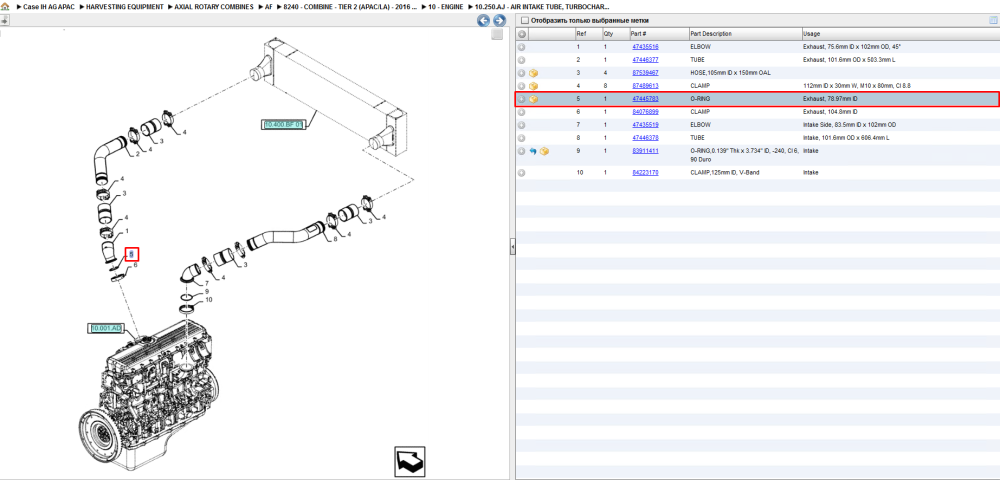
Task: Select callout number 2 in the diagram
Action: click(137, 154)
